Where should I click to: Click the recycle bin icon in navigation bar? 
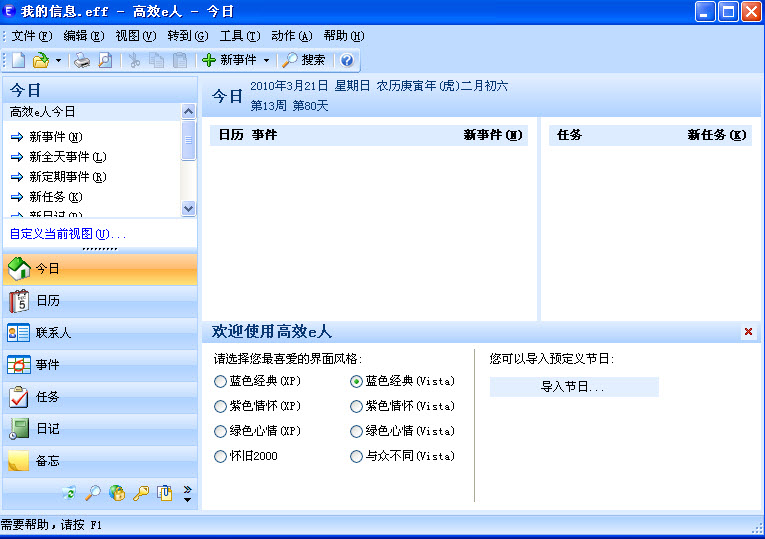69,493
